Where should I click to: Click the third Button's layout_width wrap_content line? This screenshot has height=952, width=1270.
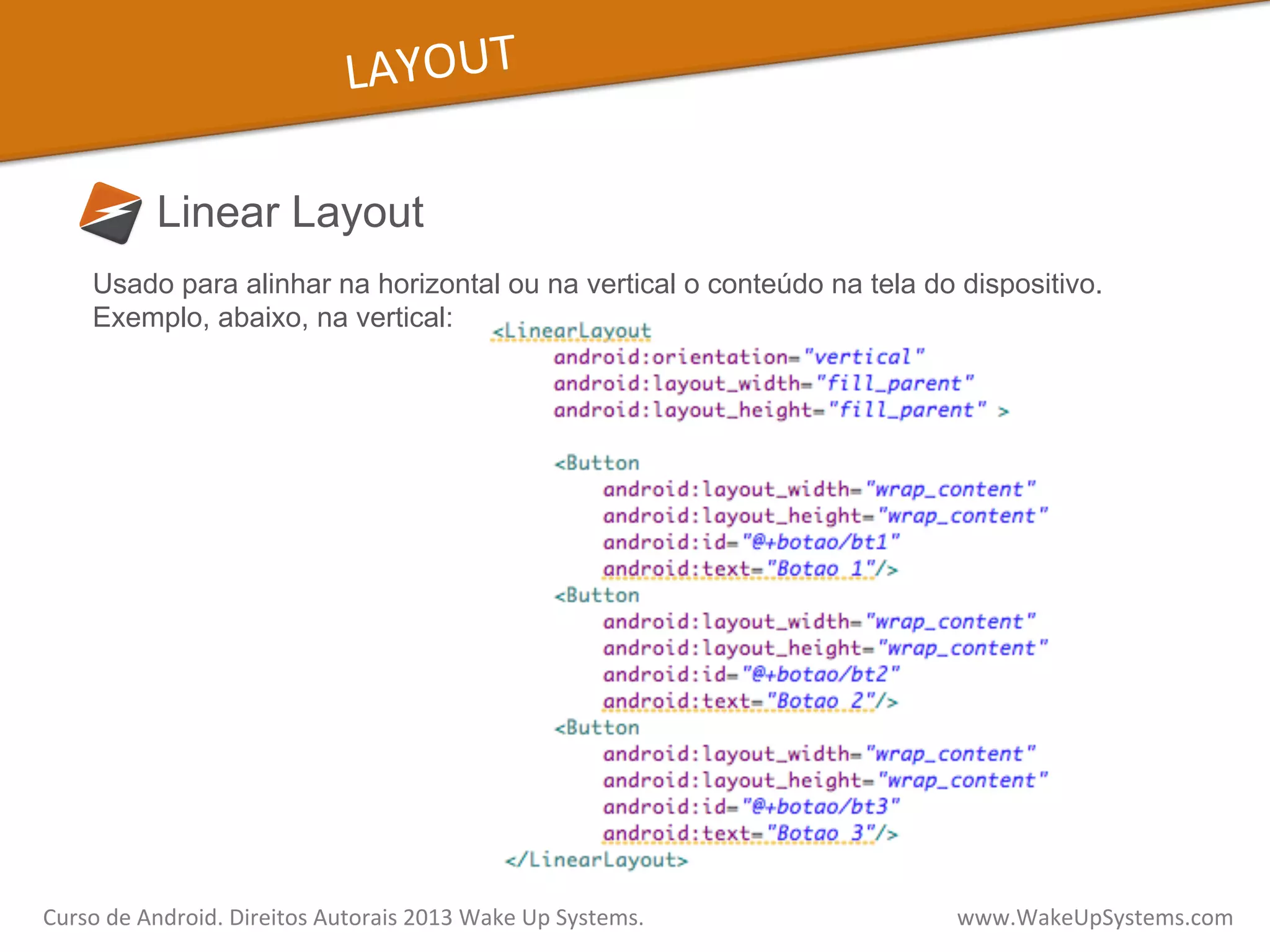pos(819,754)
